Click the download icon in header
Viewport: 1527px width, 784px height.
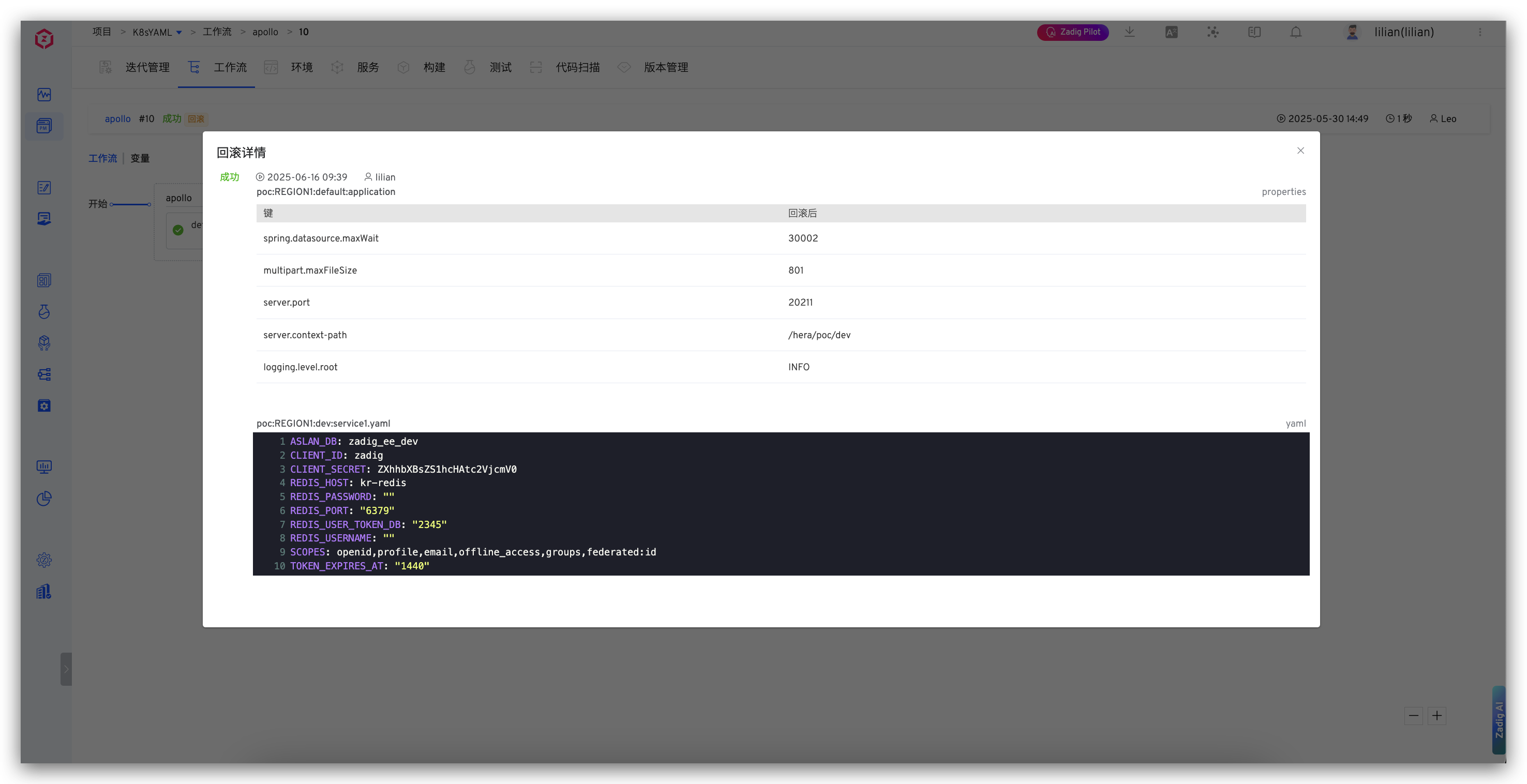(1129, 32)
